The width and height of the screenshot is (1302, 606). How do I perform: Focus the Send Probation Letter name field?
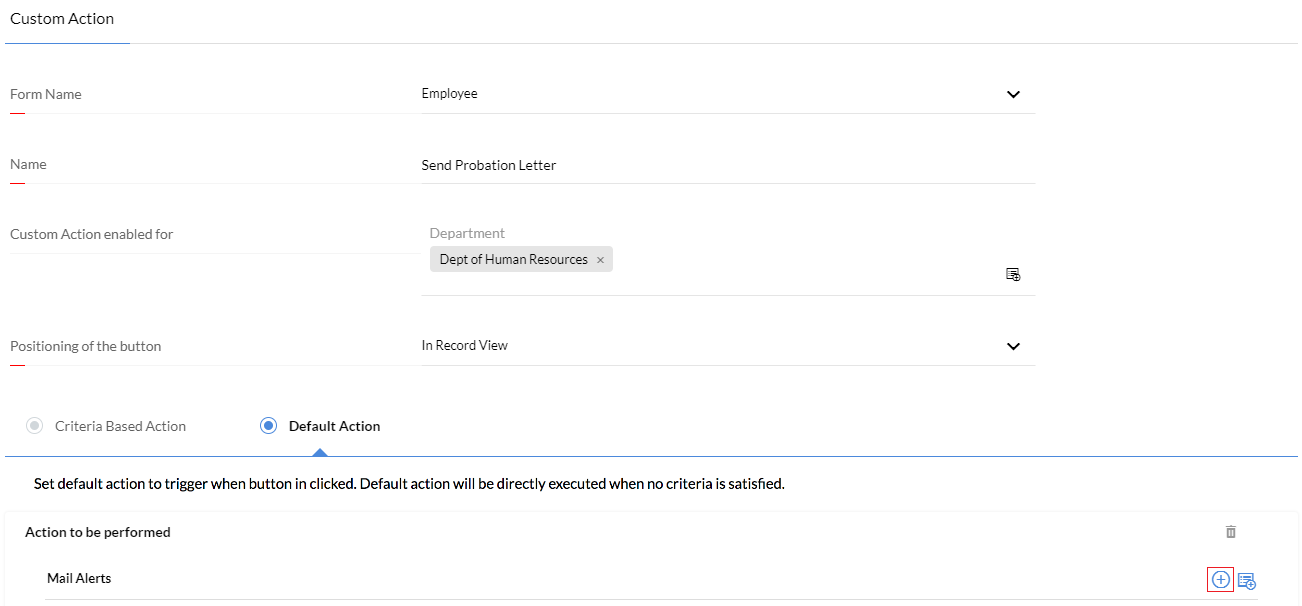(x=728, y=165)
